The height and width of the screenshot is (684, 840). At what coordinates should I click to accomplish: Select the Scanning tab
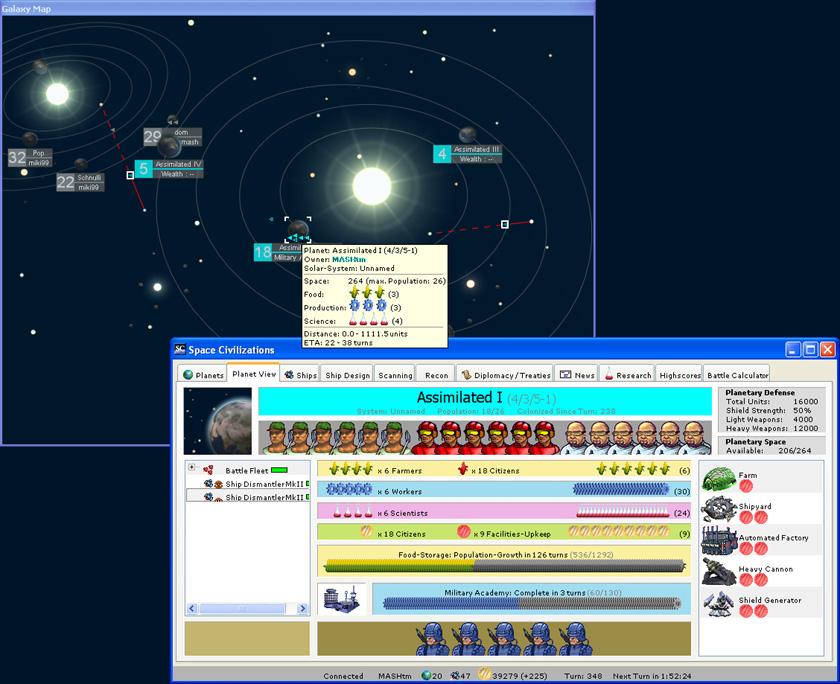[x=395, y=375]
